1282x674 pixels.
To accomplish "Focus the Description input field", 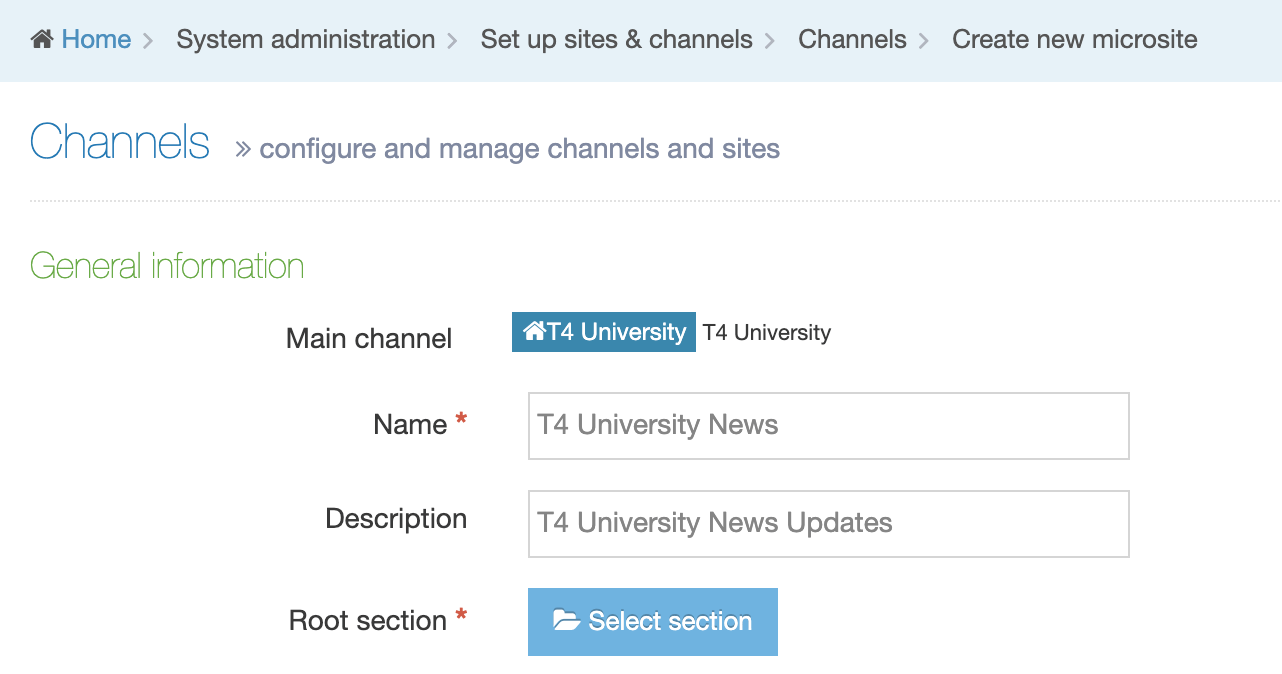I will pyautogui.click(x=828, y=524).
